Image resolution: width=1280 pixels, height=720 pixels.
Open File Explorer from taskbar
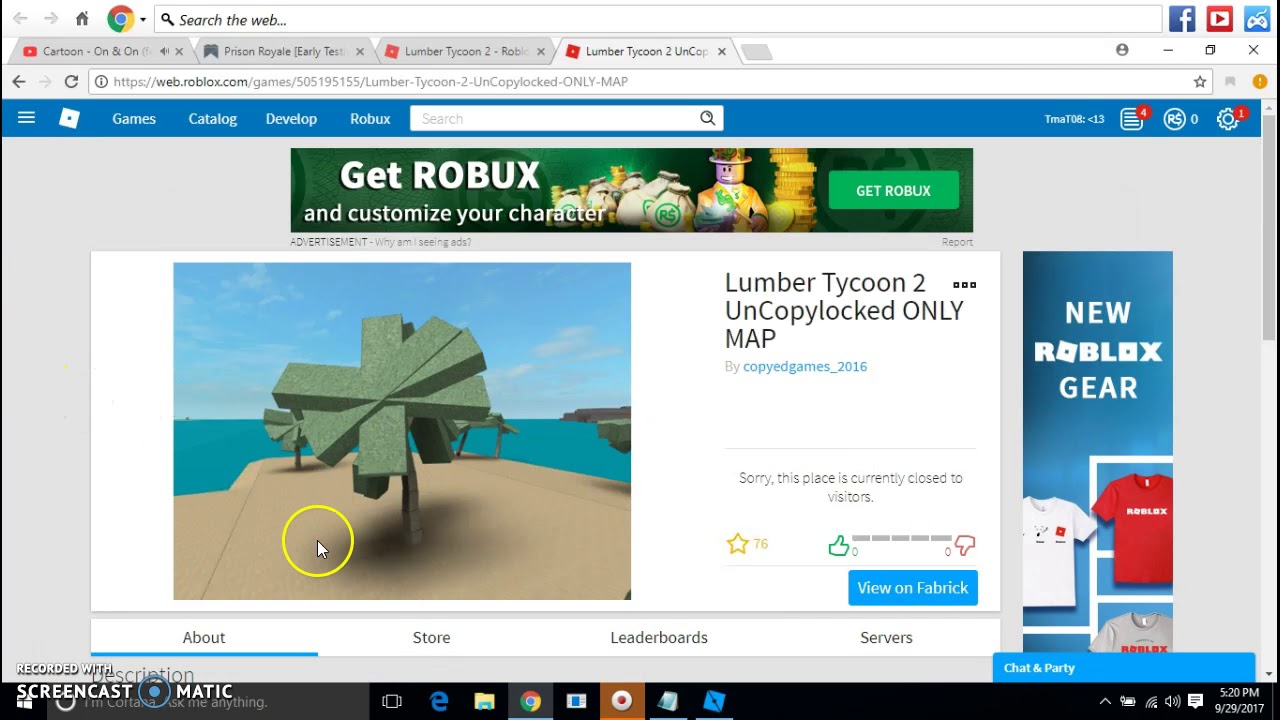point(484,702)
